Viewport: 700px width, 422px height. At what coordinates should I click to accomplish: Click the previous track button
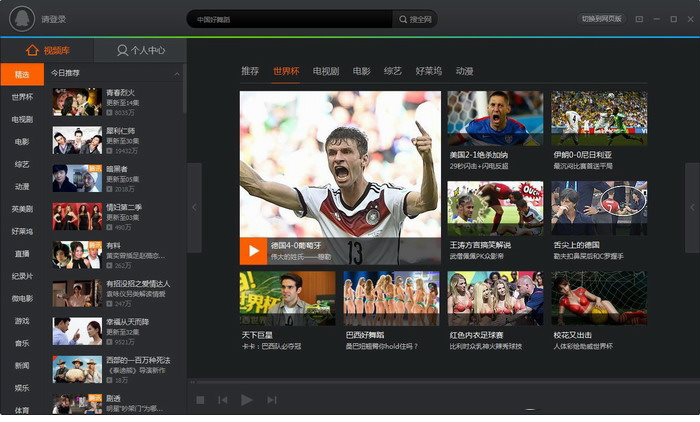pos(222,400)
